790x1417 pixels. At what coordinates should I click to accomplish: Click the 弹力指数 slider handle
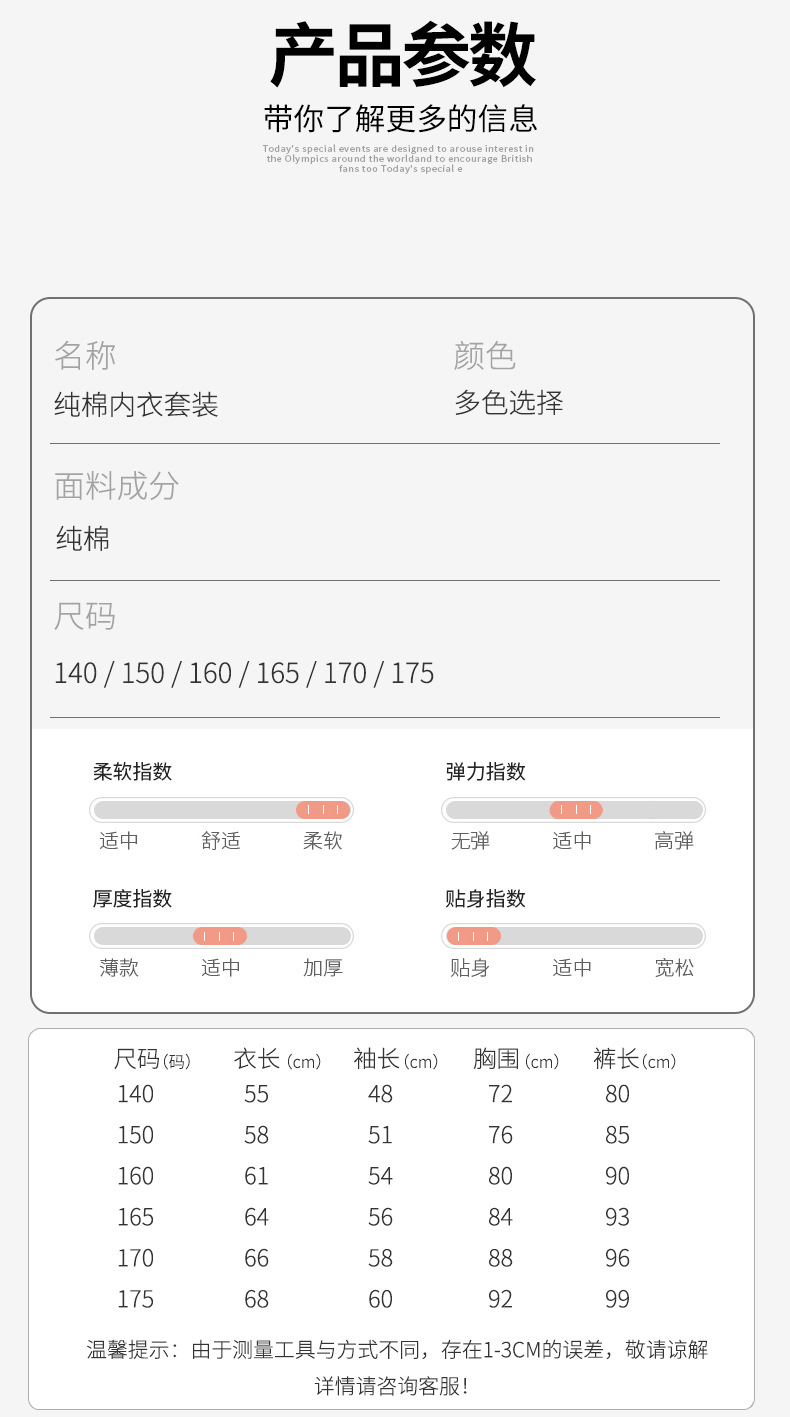(576, 810)
